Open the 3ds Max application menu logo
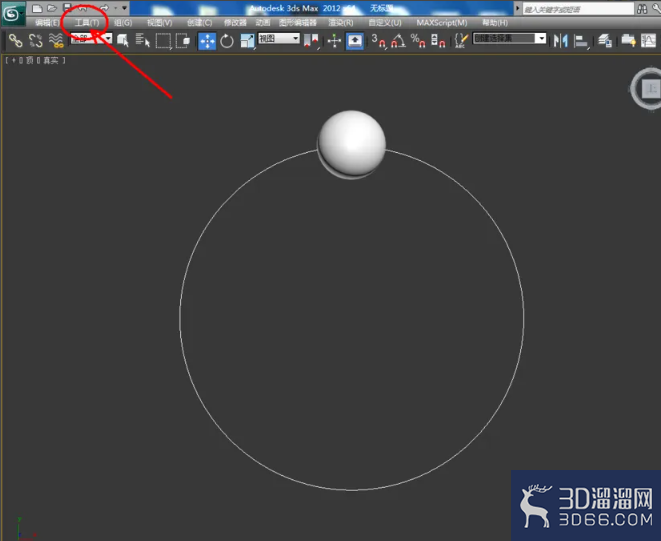This screenshot has width=661, height=541. click(12, 13)
